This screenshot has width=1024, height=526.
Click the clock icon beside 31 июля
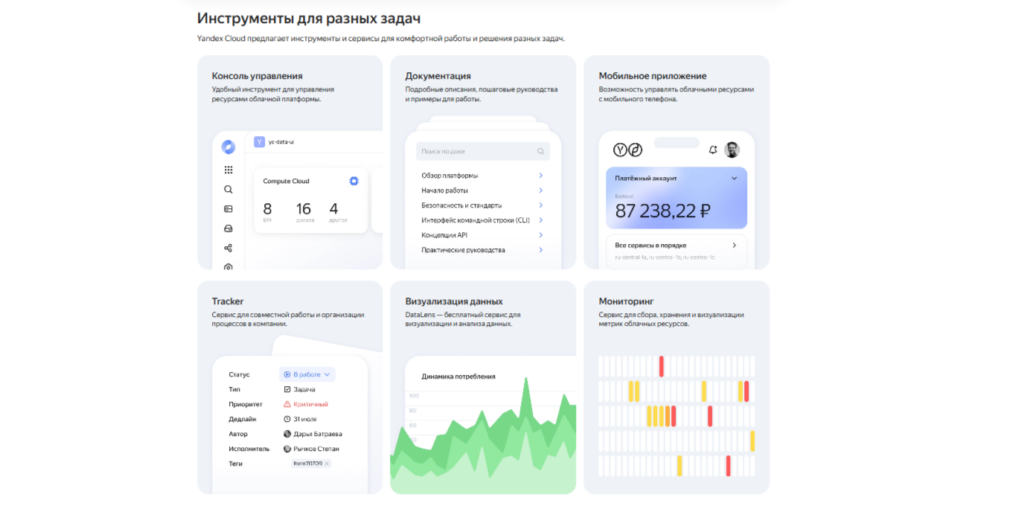click(287, 419)
